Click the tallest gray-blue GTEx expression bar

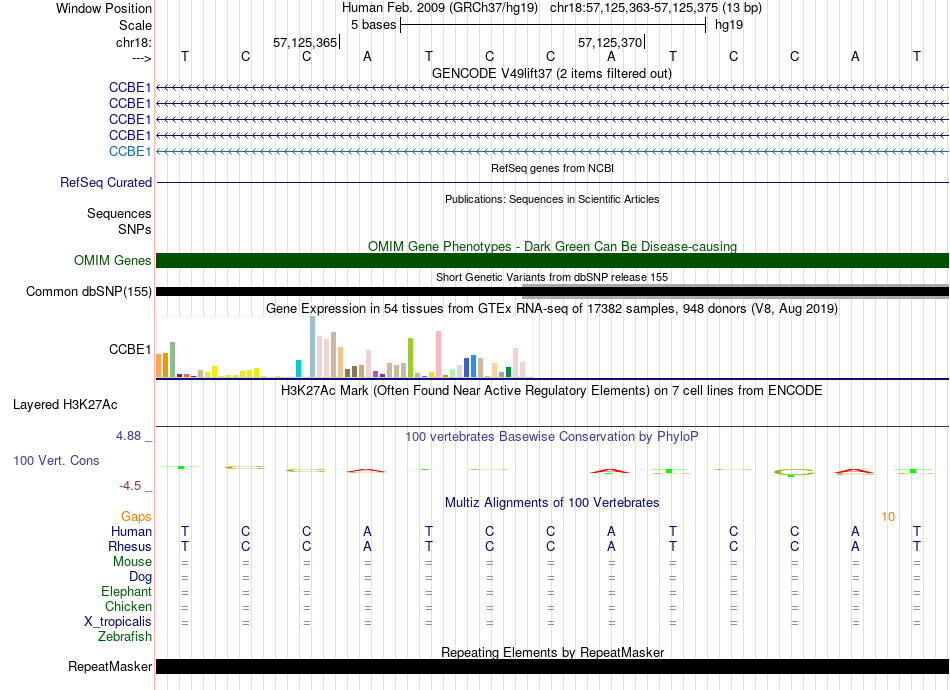313,347
